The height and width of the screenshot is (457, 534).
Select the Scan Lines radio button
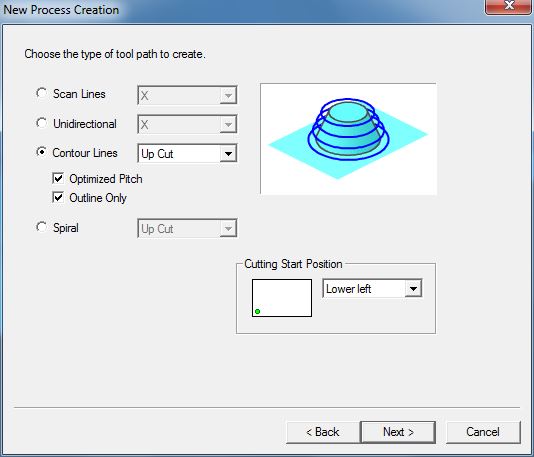click(x=42, y=93)
